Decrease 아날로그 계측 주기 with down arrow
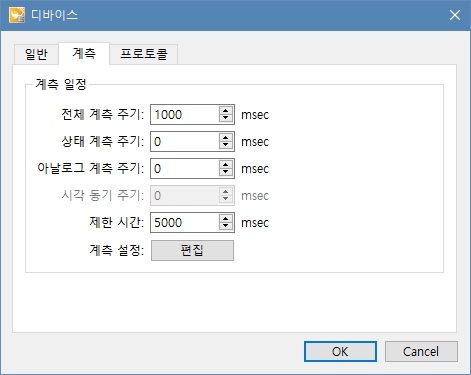The height and width of the screenshot is (375, 471). [226, 172]
